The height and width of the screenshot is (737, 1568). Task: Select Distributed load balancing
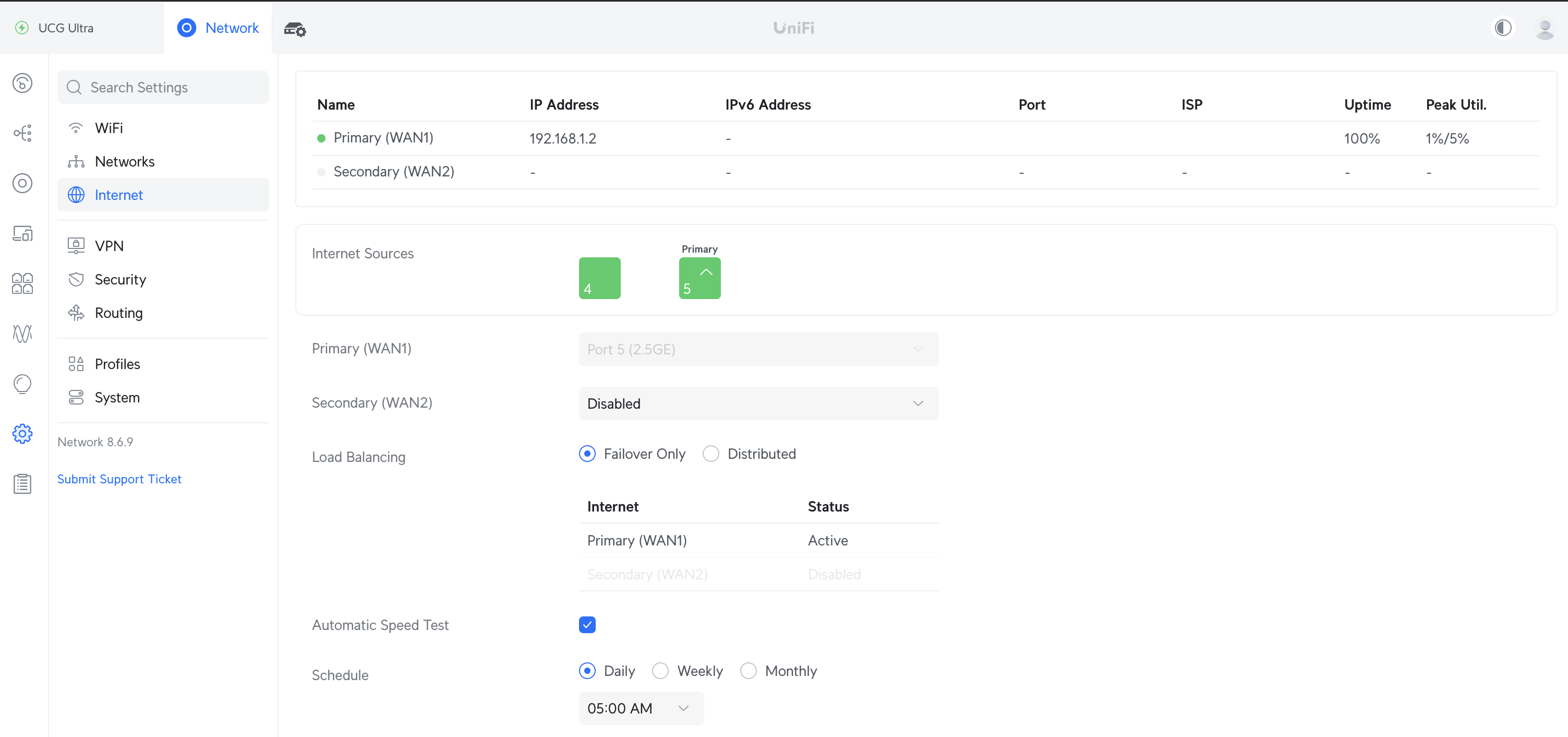tap(710, 454)
